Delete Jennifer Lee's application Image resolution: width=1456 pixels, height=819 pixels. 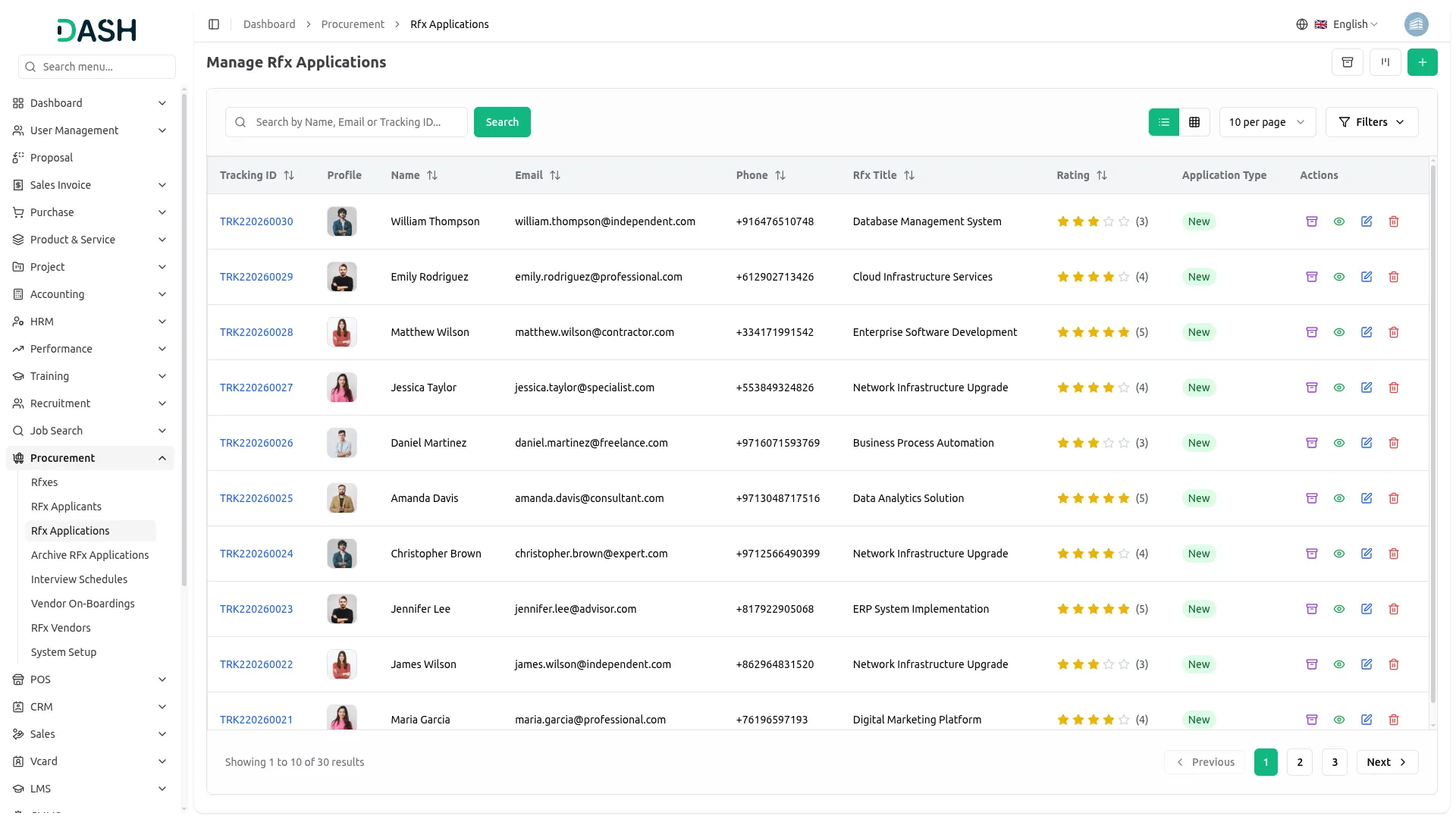click(x=1394, y=609)
